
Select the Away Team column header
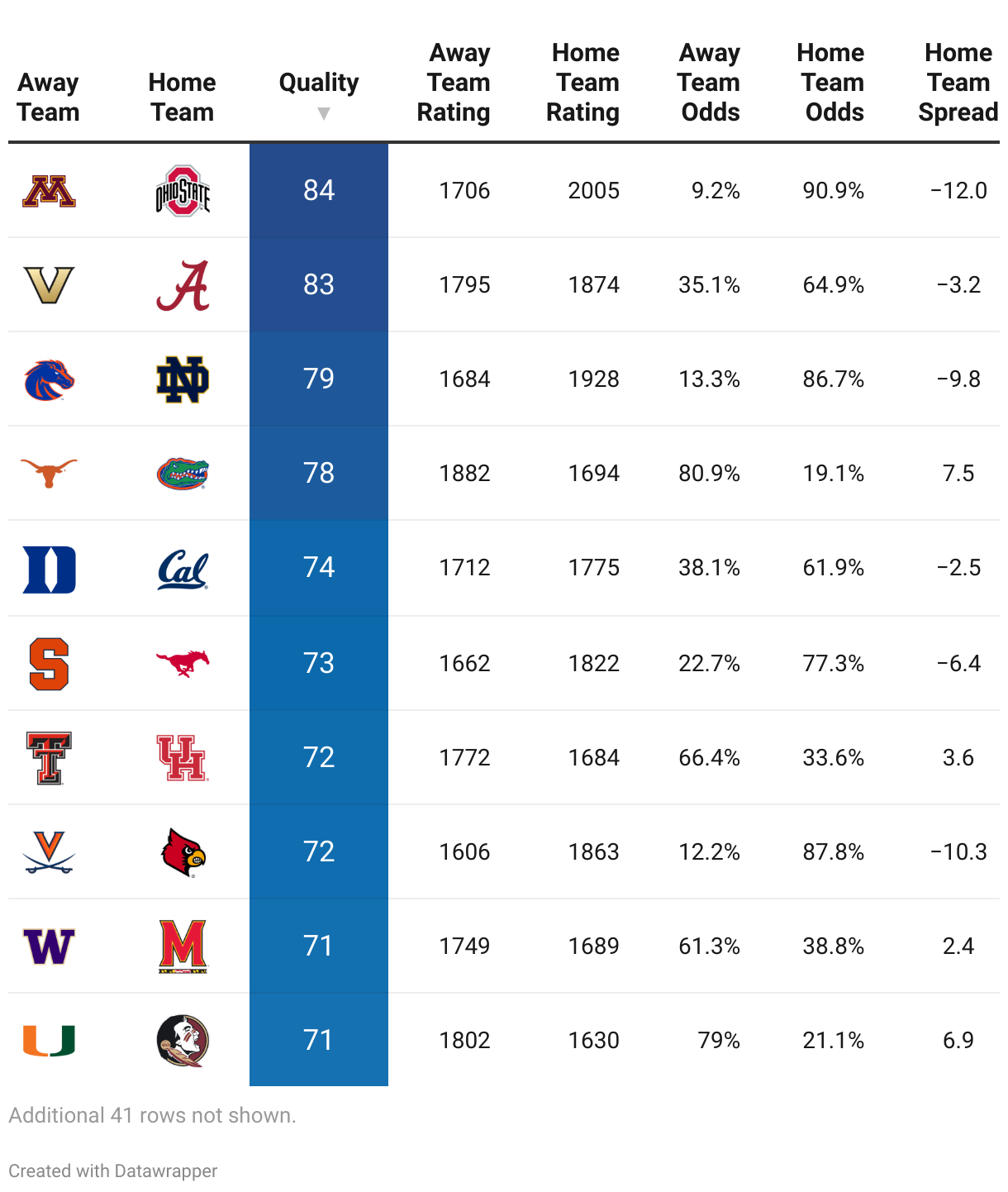point(49,98)
